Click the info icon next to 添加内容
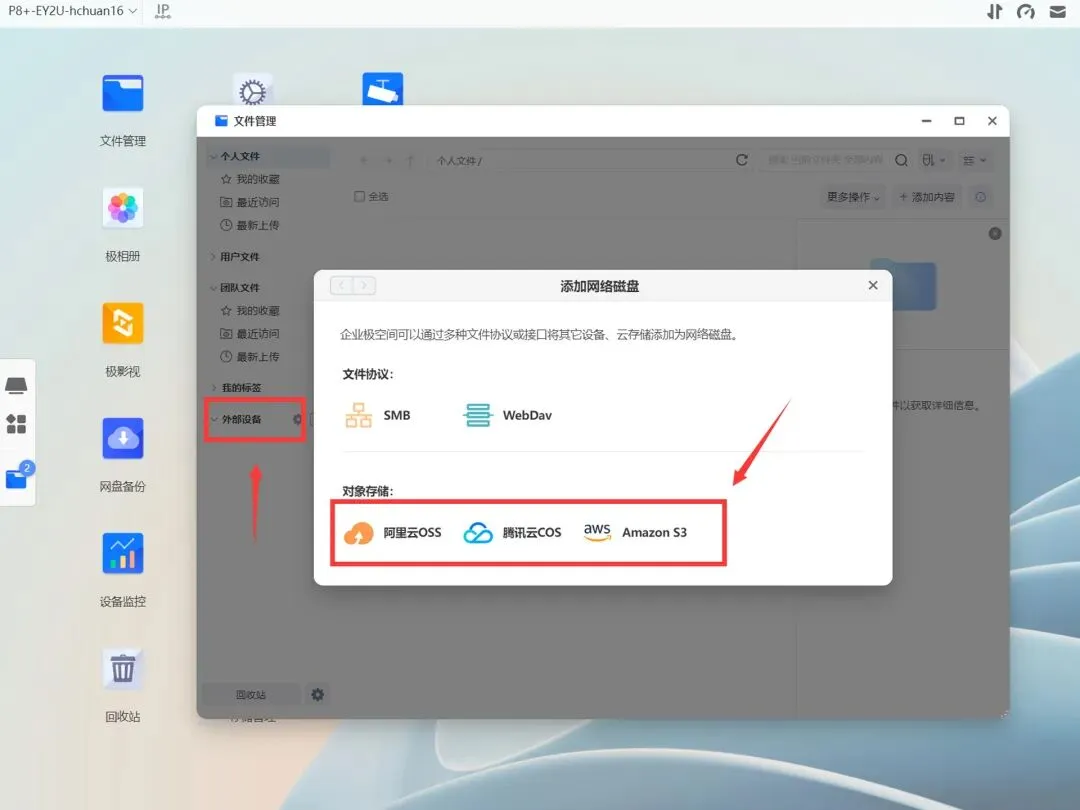This screenshot has width=1080, height=810. pos(980,197)
